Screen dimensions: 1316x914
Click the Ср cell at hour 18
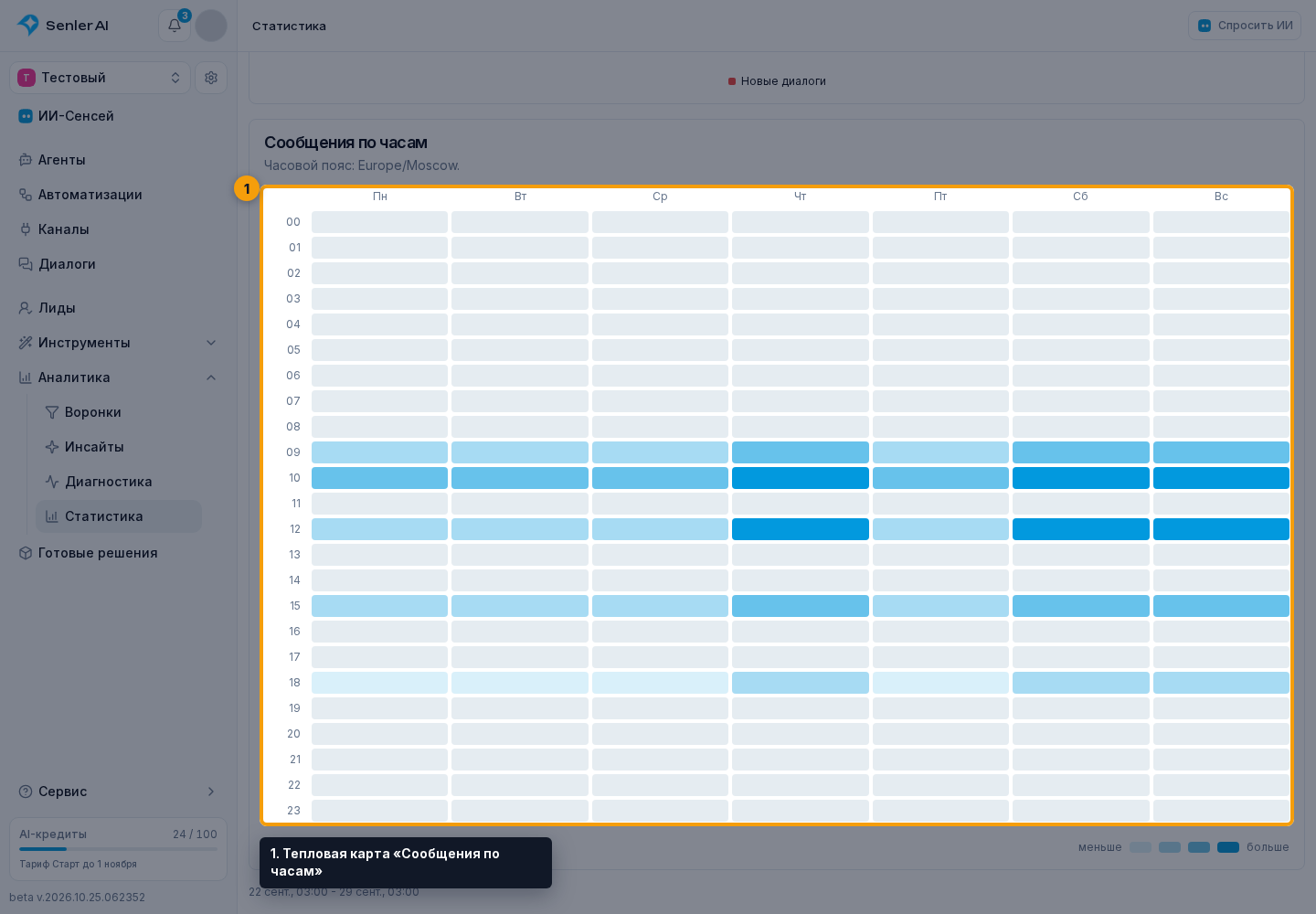coord(660,683)
